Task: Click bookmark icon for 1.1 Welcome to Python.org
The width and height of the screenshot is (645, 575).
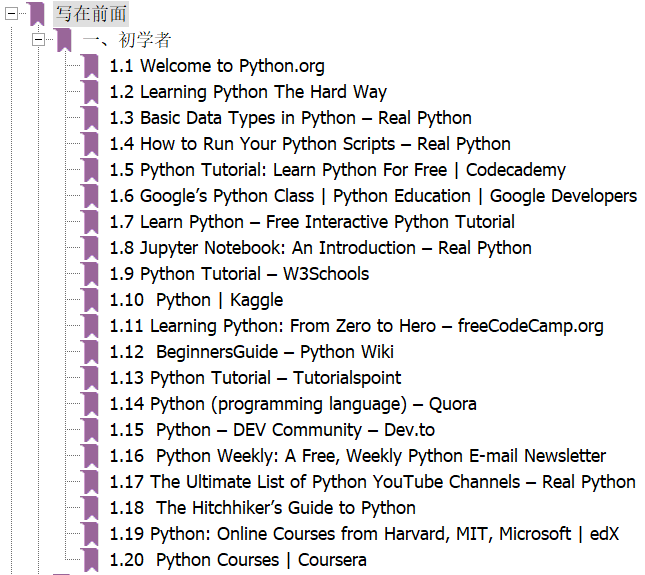Action: pos(91,66)
